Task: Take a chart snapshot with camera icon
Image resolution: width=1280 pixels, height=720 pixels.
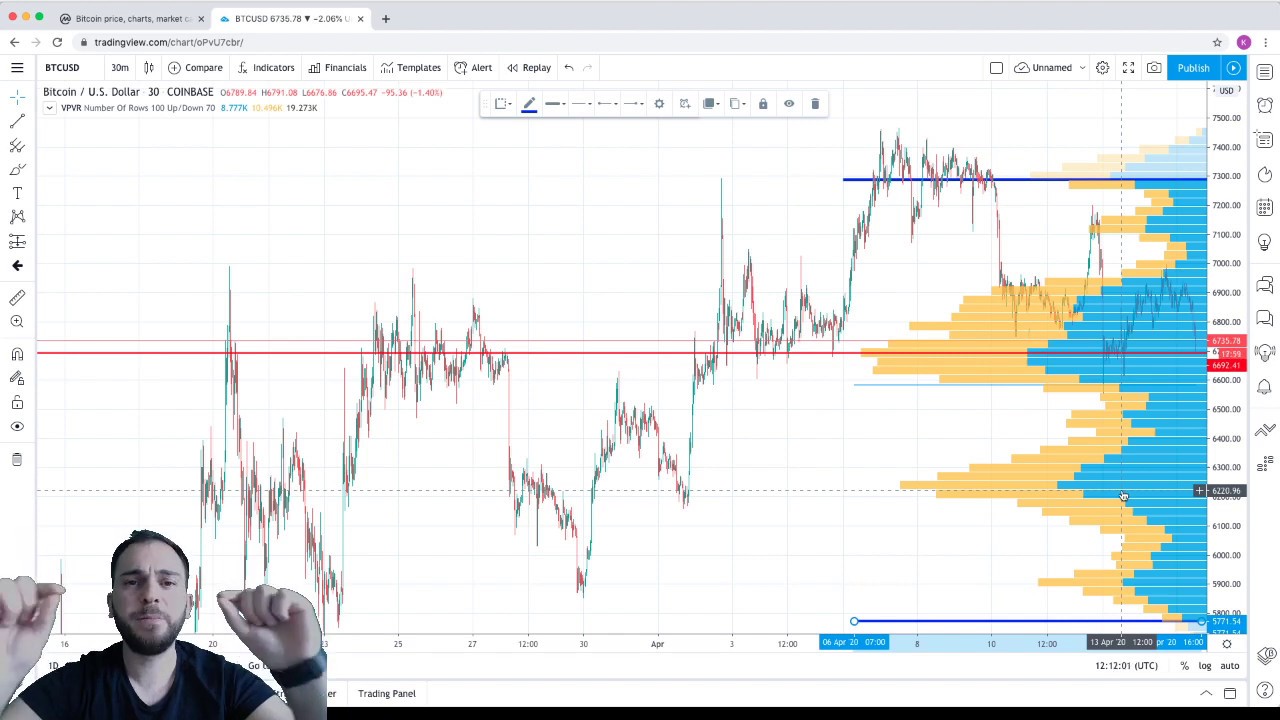Action: [x=1154, y=67]
